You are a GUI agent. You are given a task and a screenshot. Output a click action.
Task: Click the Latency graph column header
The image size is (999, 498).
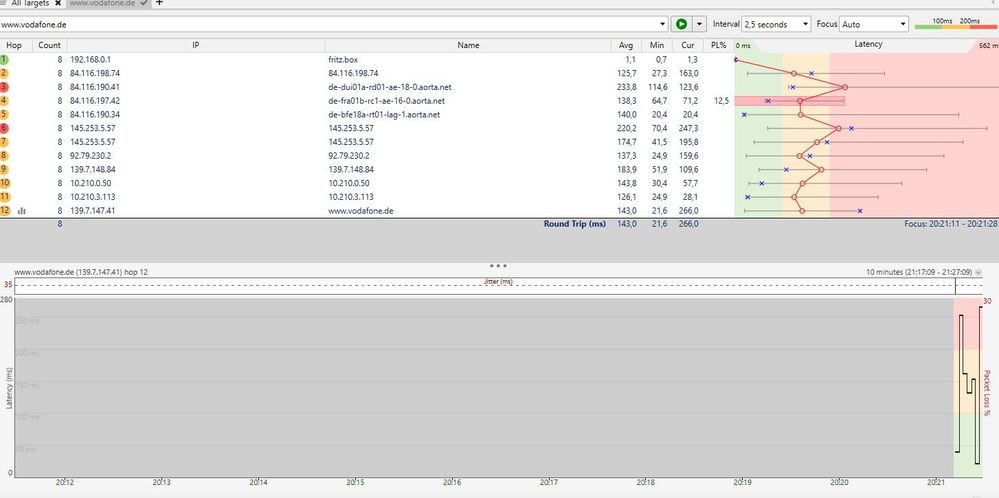pos(868,45)
